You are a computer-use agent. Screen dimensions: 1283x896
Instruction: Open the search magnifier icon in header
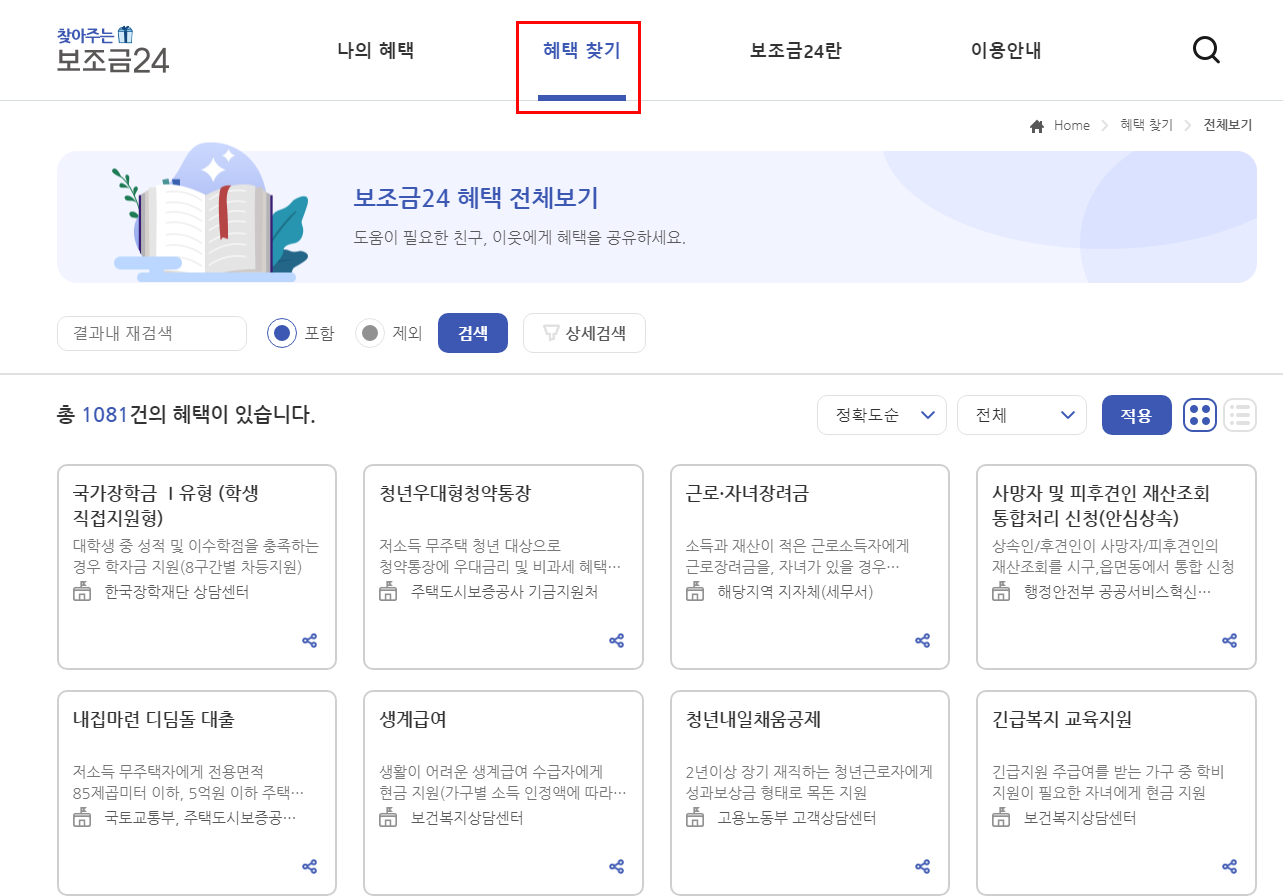pyautogui.click(x=1207, y=51)
